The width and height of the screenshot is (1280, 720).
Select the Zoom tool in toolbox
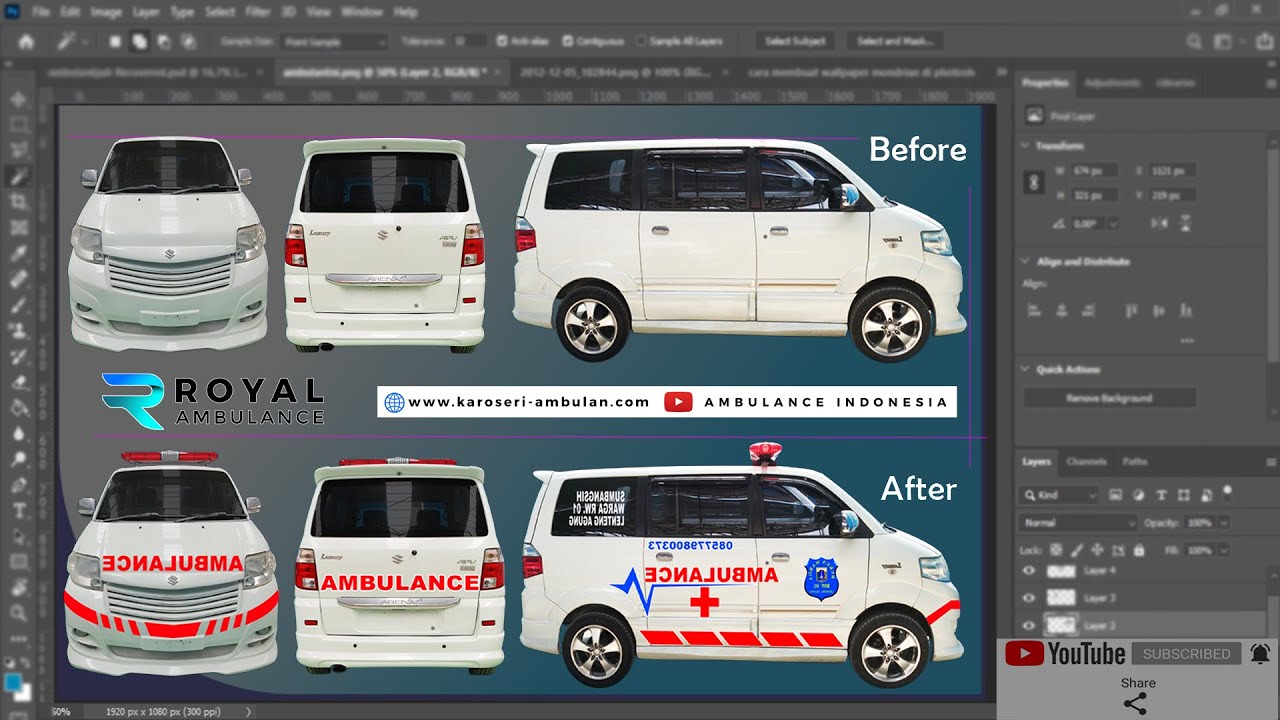(18, 613)
